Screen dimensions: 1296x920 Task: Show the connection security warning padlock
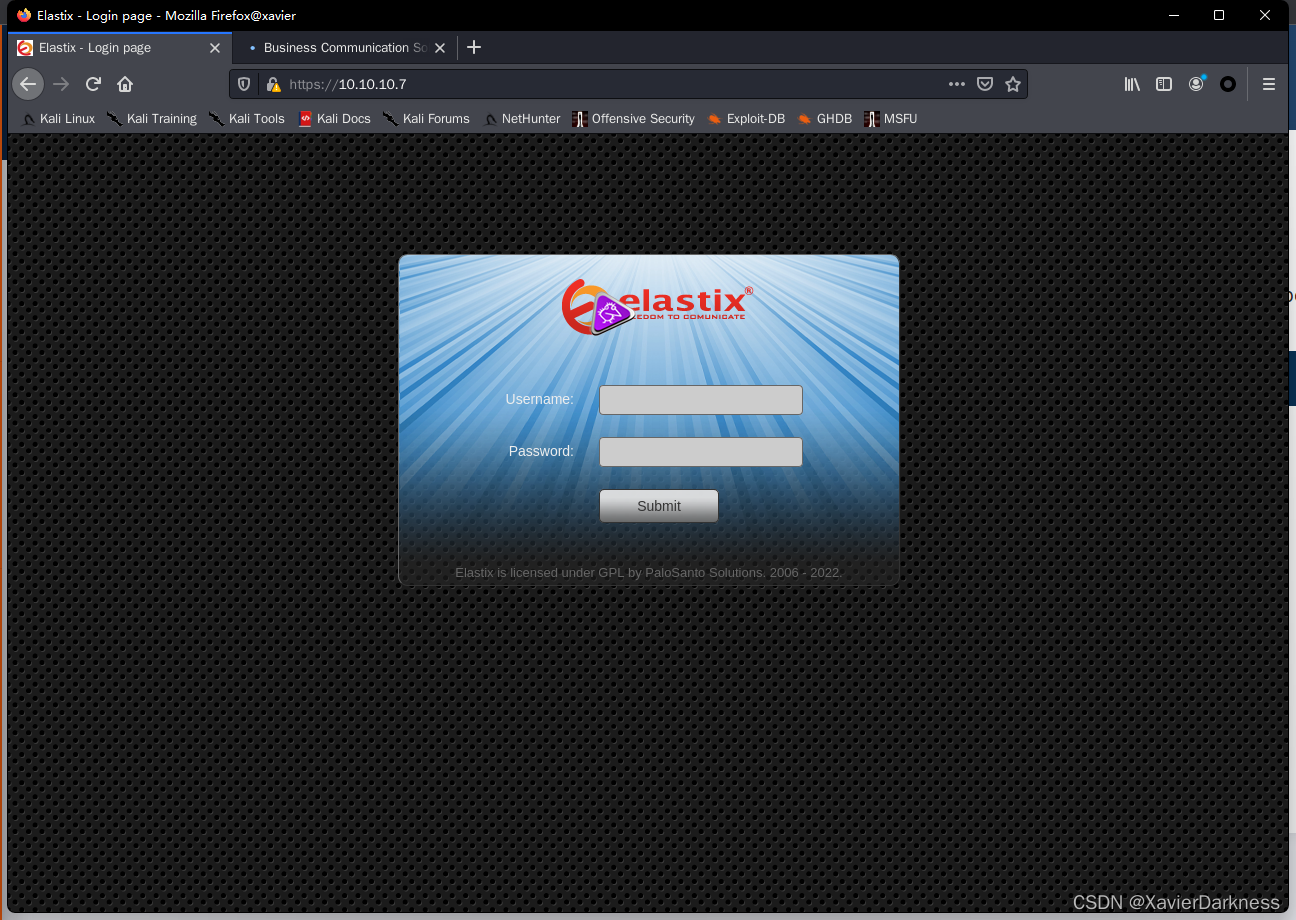tap(273, 84)
